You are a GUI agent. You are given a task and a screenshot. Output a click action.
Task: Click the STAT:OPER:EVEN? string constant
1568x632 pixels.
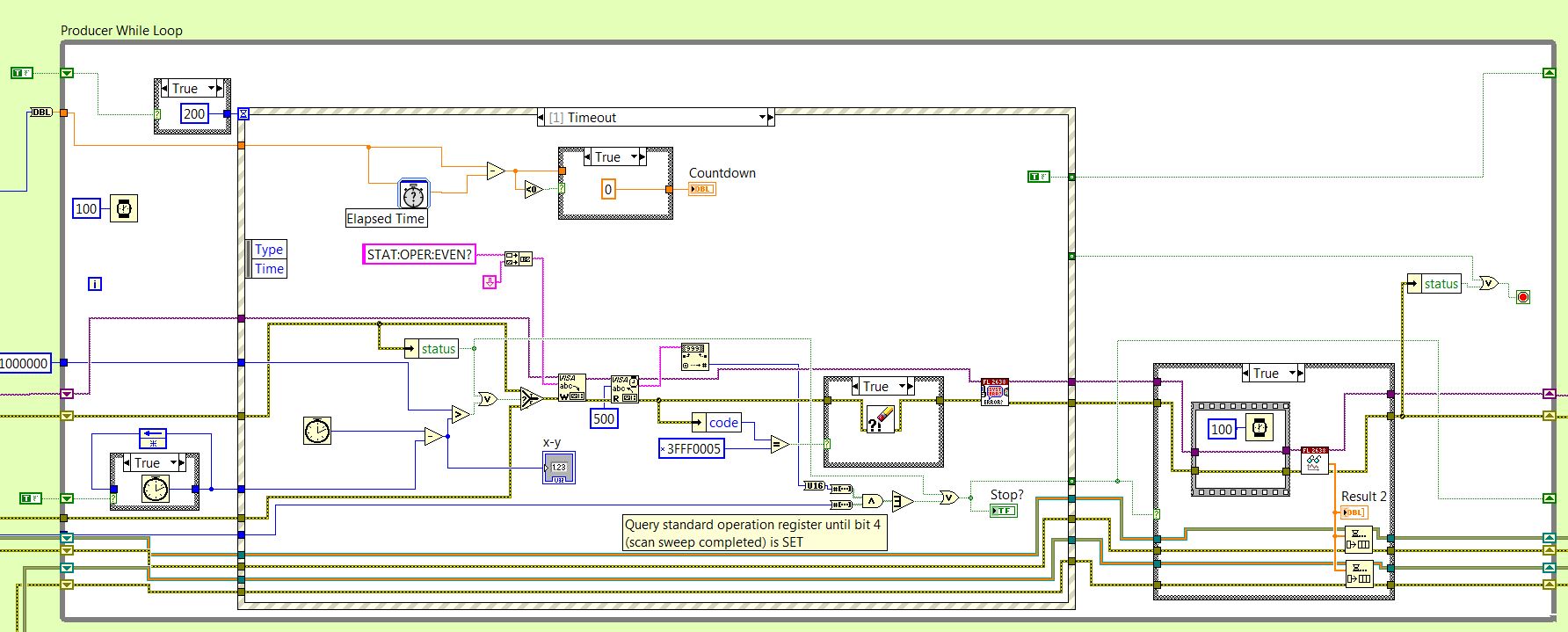tap(419, 254)
